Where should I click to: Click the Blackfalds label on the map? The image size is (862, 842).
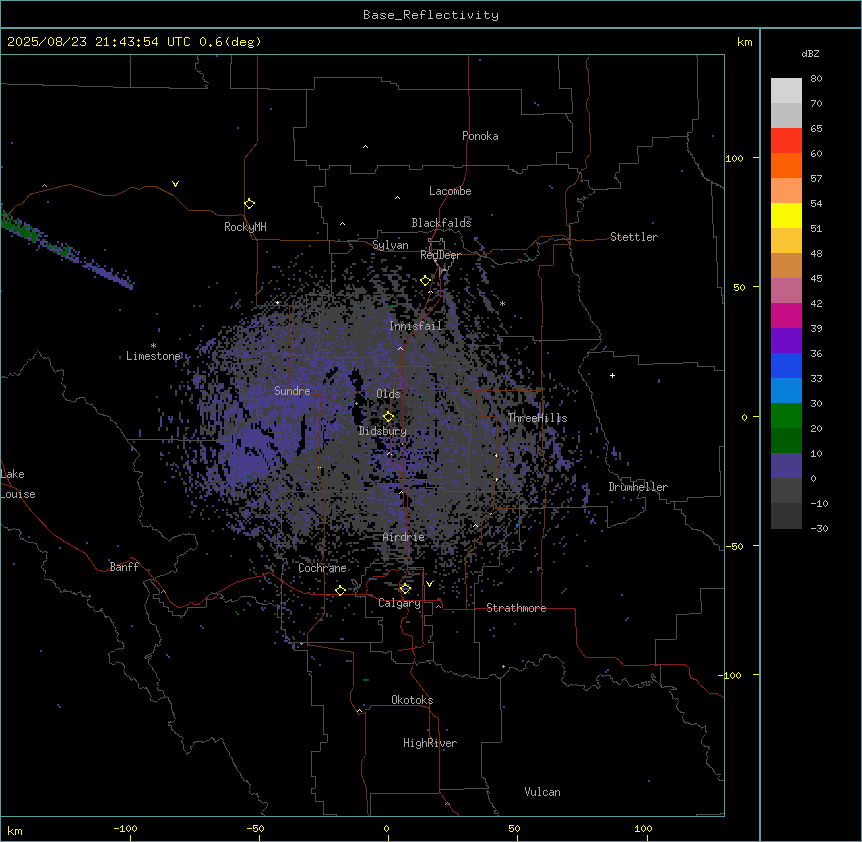441,223
